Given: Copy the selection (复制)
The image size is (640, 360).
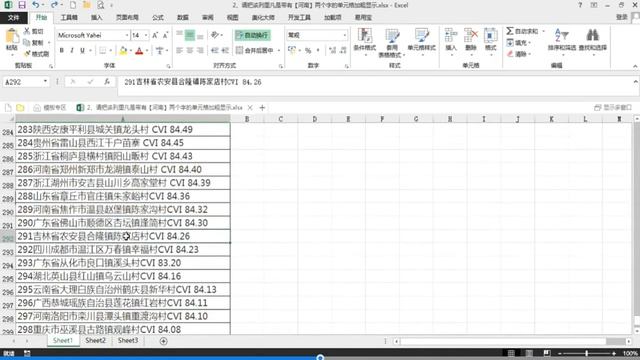Looking at the screenshot, I should pos(33,42).
